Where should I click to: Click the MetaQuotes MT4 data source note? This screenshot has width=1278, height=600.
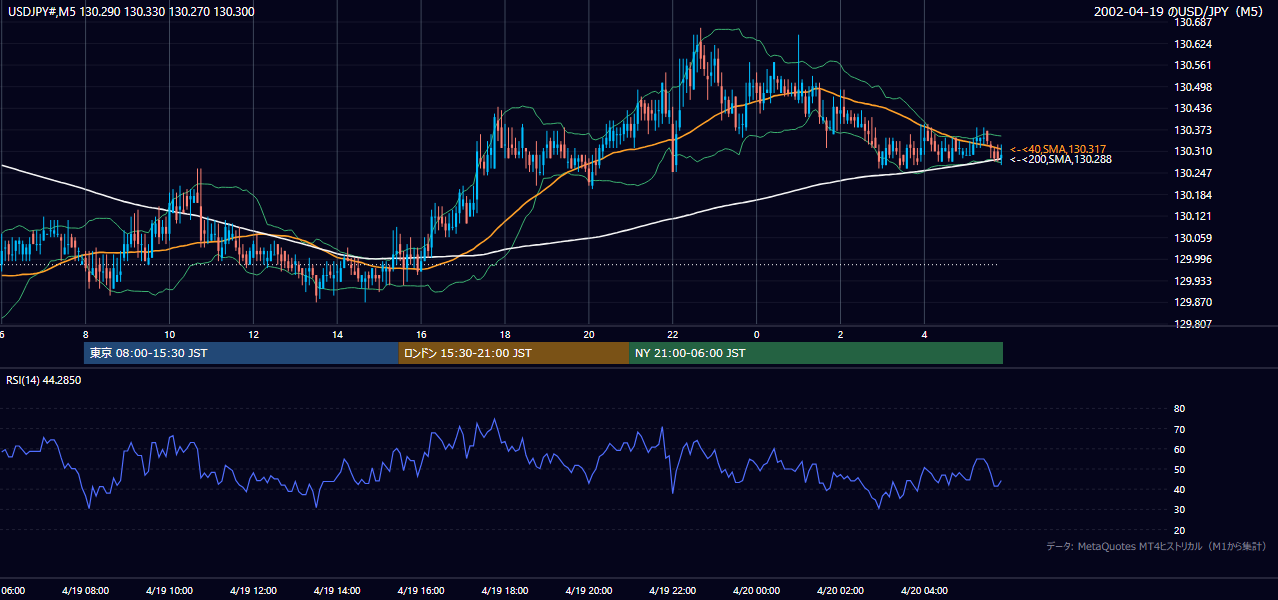pos(1157,546)
